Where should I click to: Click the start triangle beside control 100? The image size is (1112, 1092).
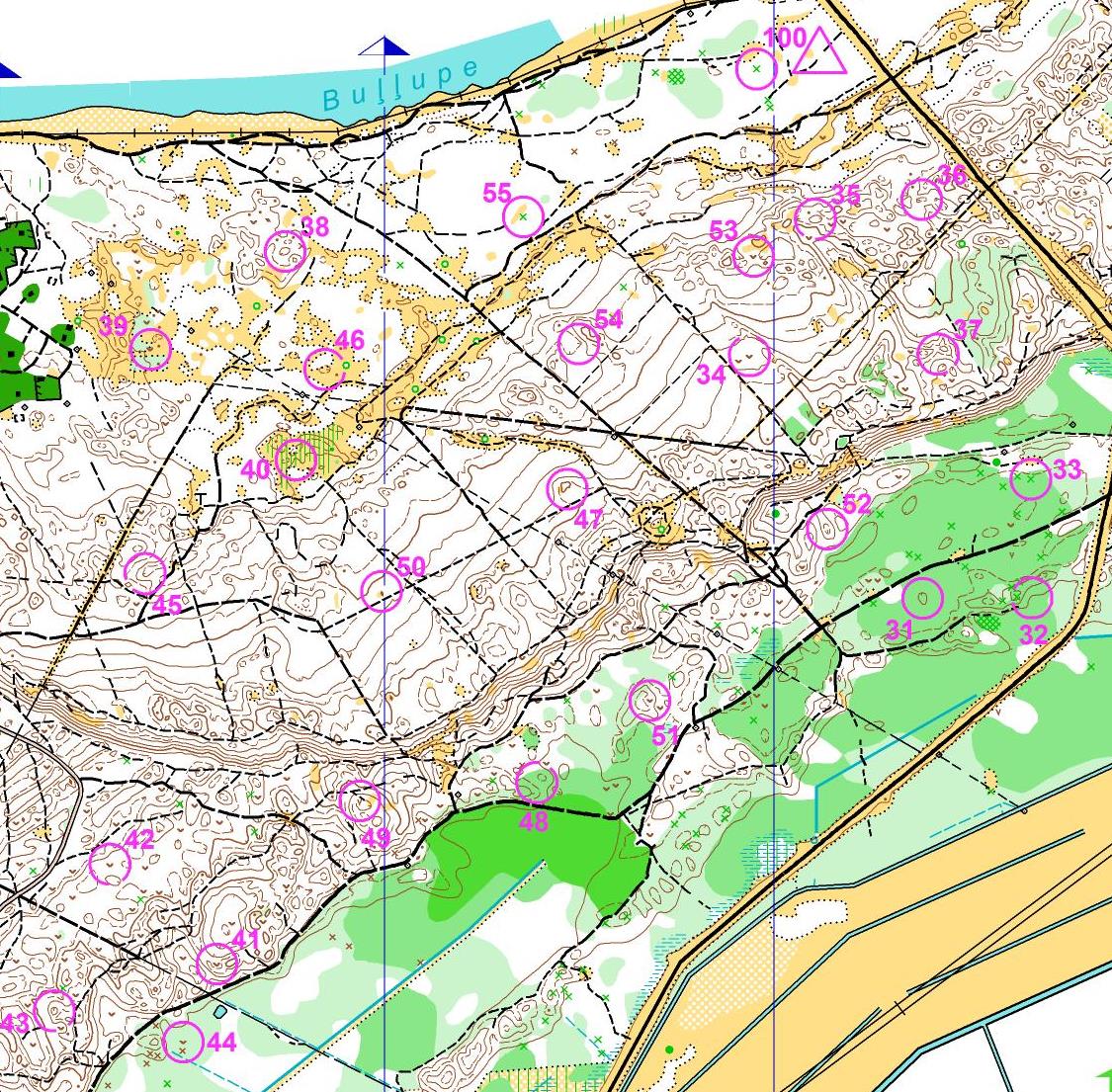tap(819, 54)
